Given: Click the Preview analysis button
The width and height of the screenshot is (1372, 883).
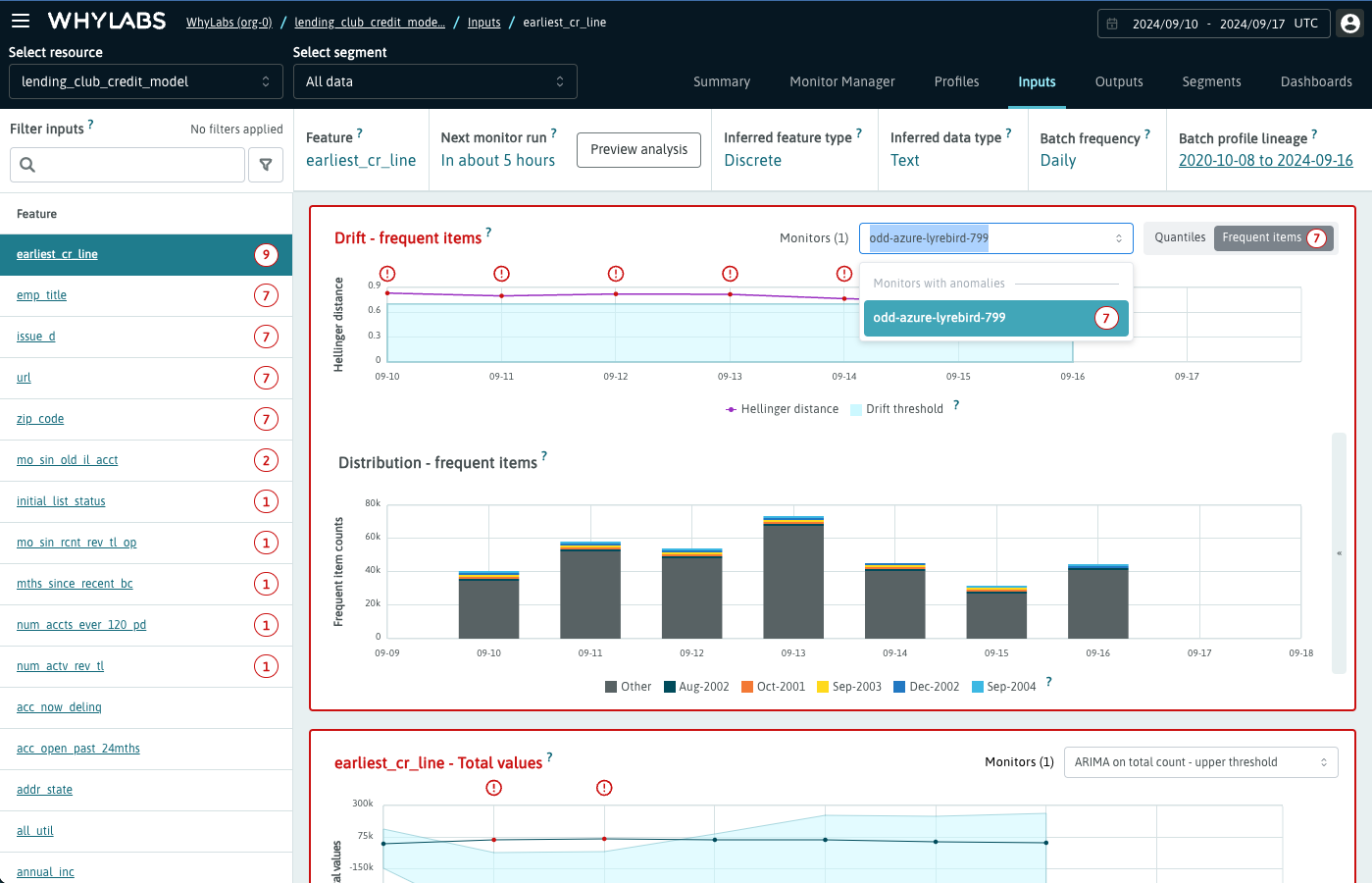Looking at the screenshot, I should [x=638, y=149].
